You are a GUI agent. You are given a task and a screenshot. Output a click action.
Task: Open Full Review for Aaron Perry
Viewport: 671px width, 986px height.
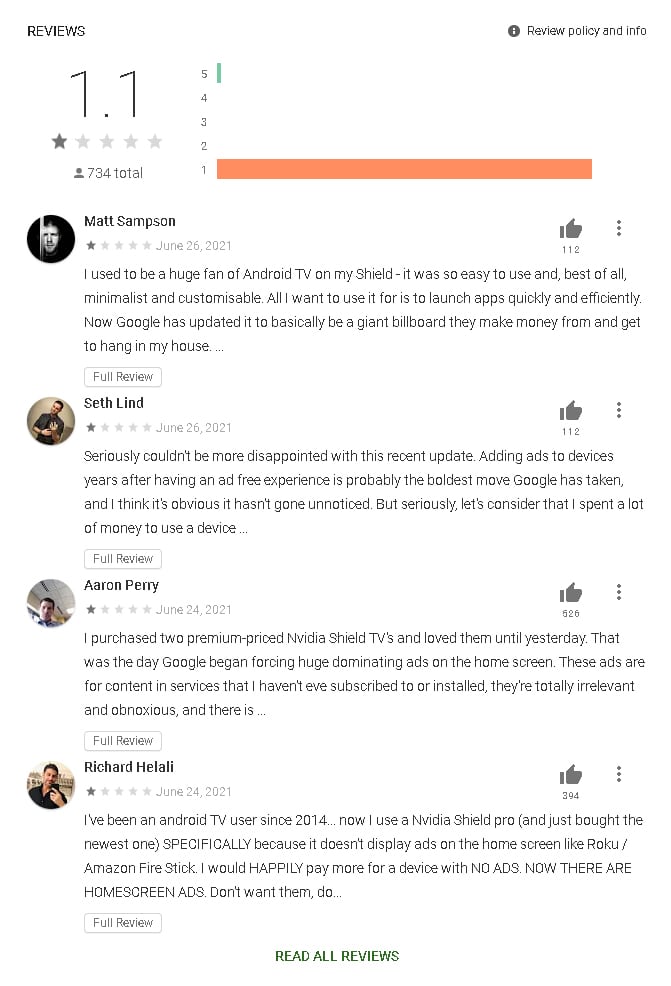tap(123, 741)
